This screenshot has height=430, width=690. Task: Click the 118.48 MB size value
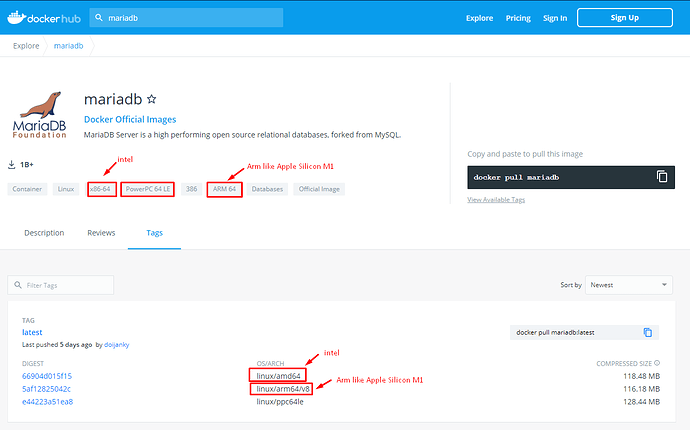642,376
